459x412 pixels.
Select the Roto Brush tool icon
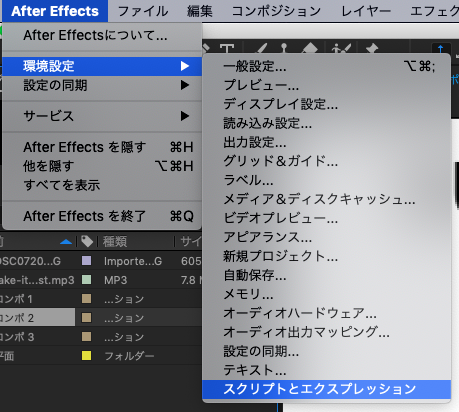point(341,49)
